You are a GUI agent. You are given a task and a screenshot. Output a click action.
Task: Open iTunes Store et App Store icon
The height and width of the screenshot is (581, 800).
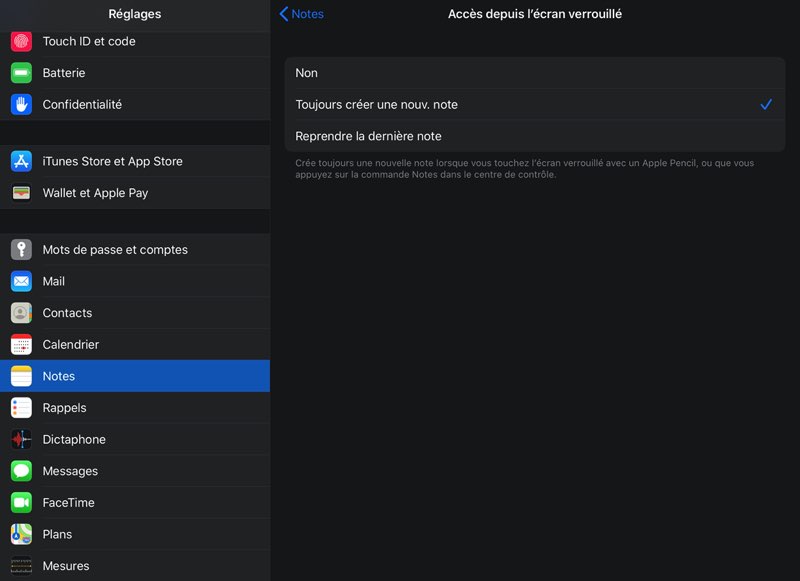pyautogui.click(x=21, y=161)
